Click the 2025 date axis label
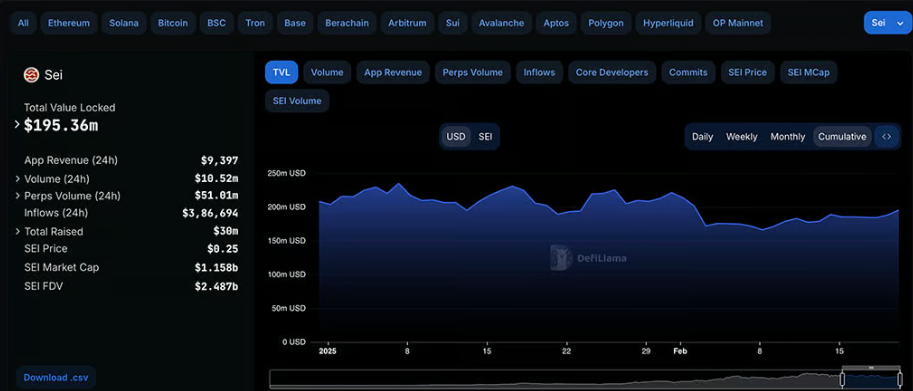 click(x=328, y=351)
